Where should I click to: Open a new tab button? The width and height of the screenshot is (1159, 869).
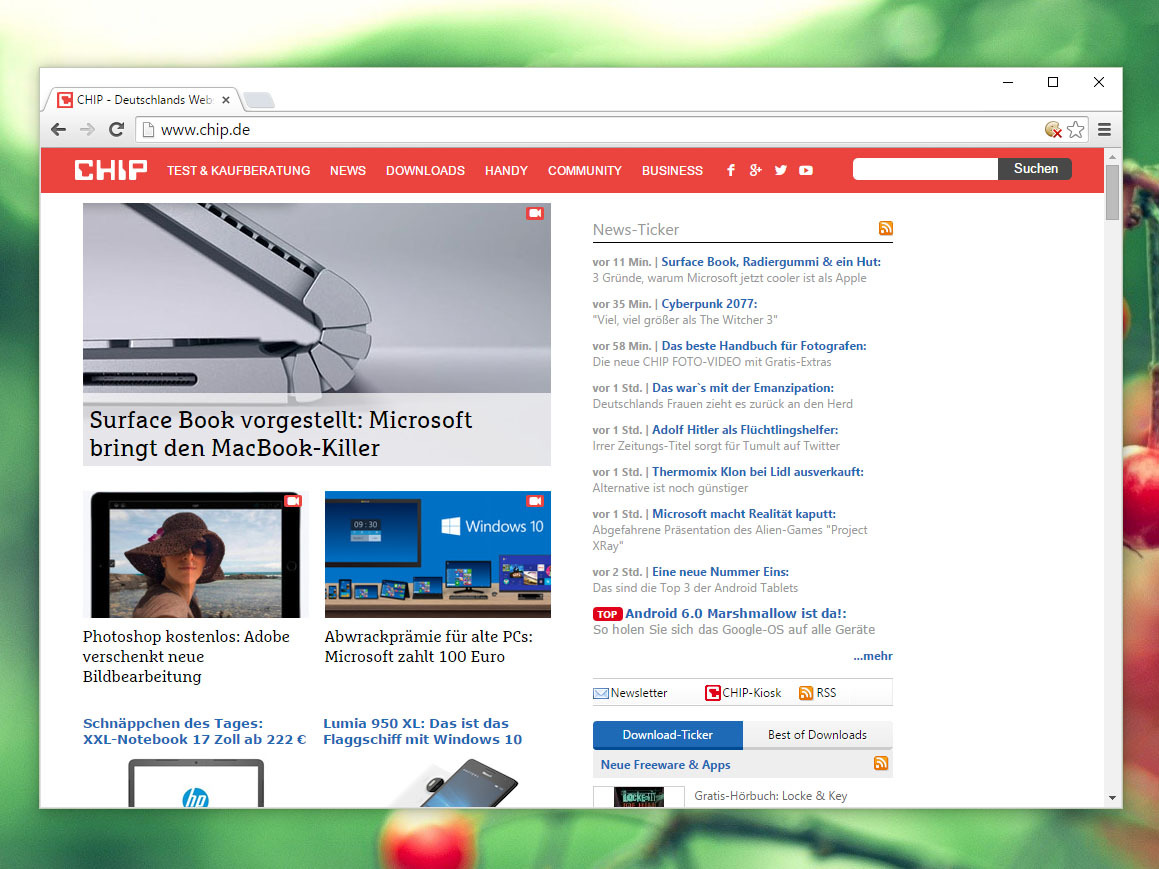259,100
